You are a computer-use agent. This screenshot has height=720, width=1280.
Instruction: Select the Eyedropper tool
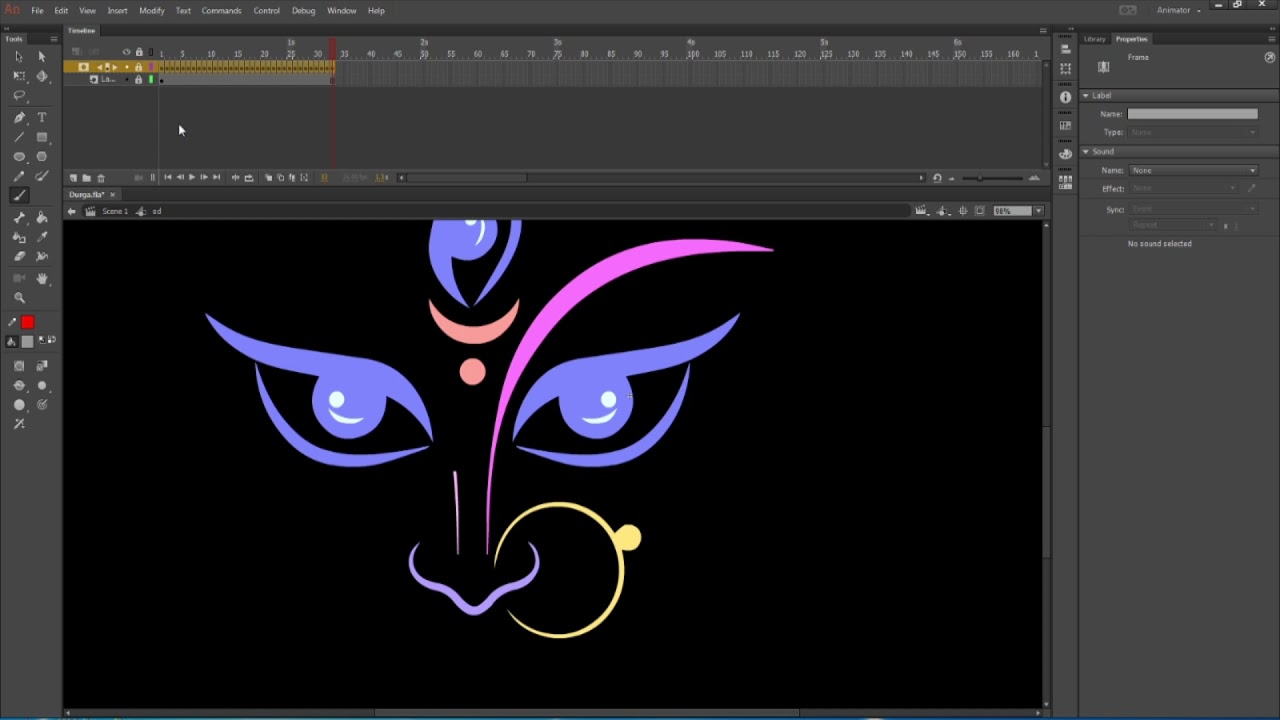pos(41,237)
